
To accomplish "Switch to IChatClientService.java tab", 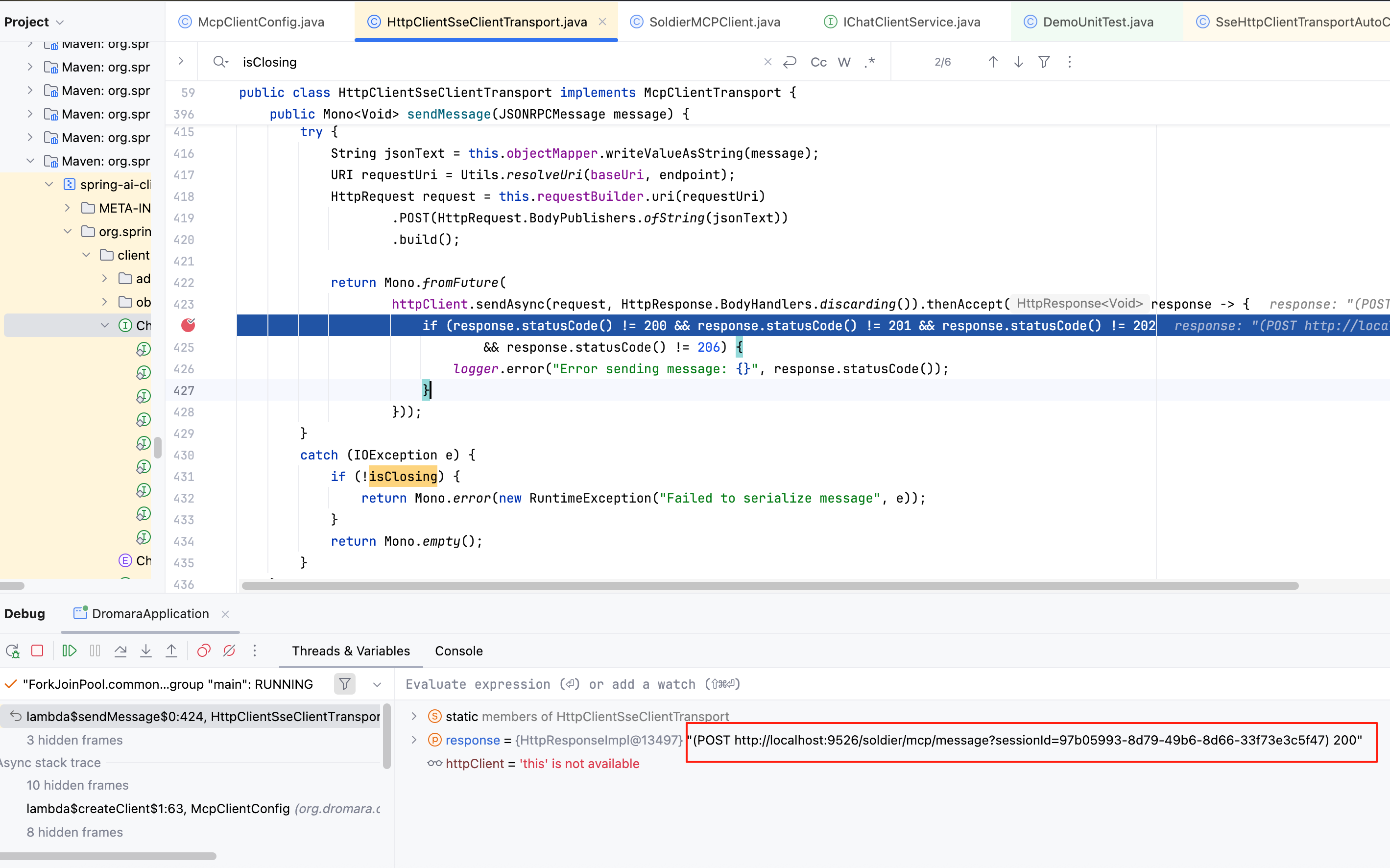I will coord(902,22).
